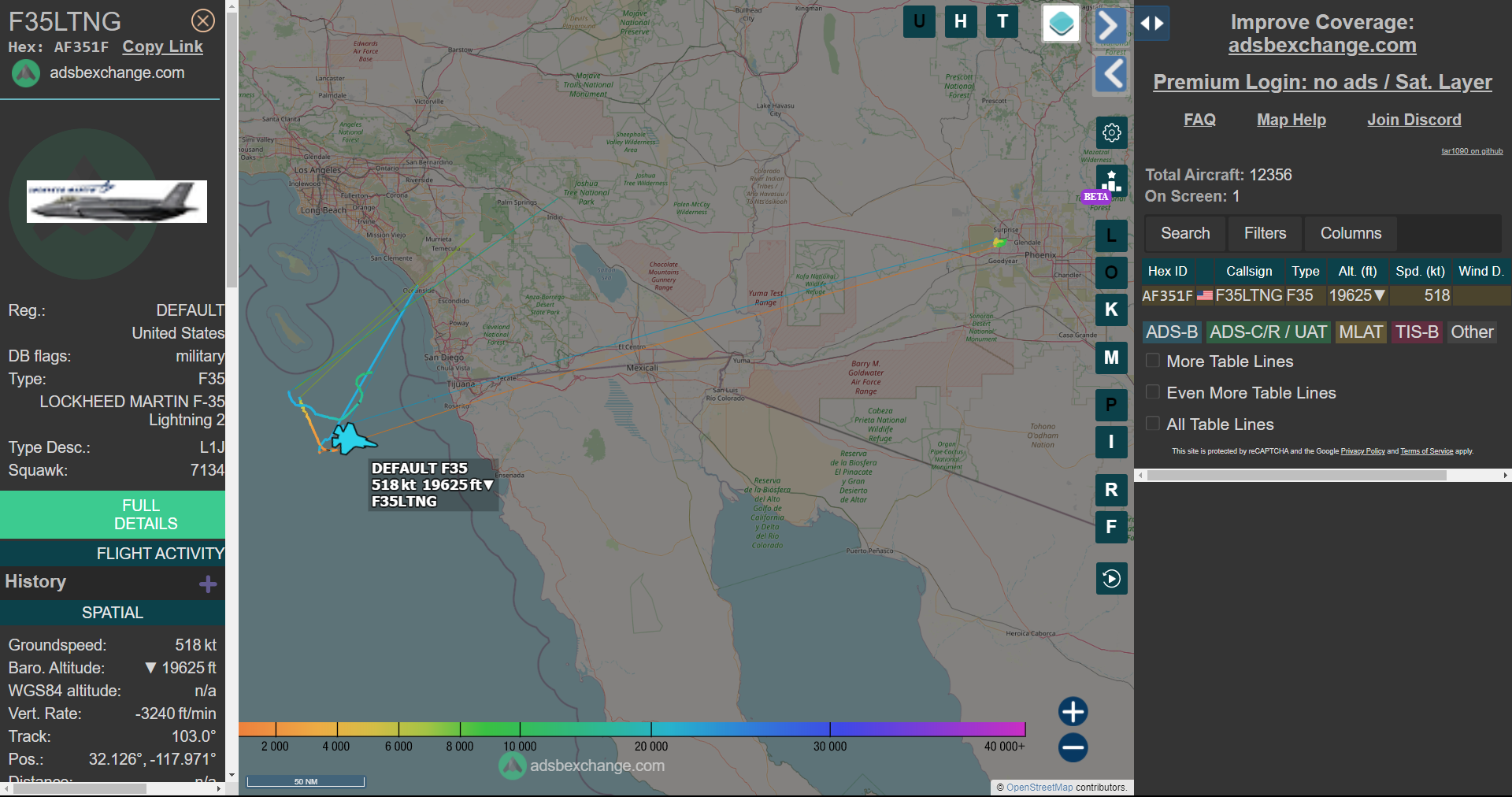Click the 10 000 mark on altitude color scale
This screenshot has height=797, width=1512.
520,746
